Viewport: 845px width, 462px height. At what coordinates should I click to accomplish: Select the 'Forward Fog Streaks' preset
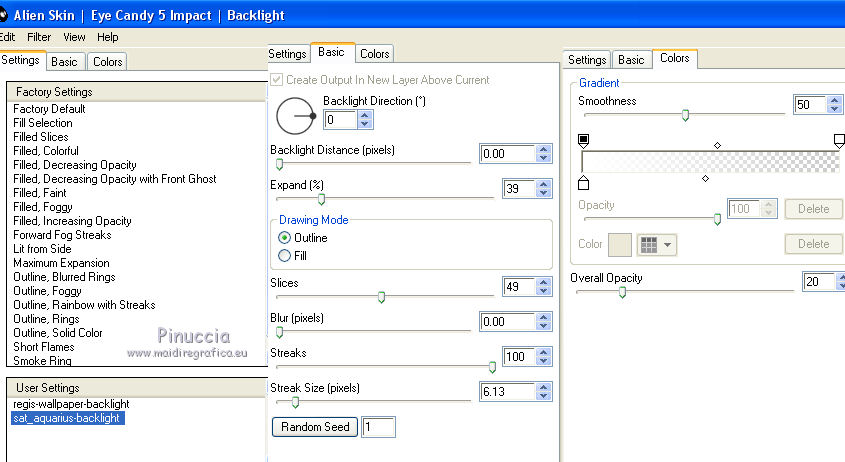pyautogui.click(x=62, y=235)
